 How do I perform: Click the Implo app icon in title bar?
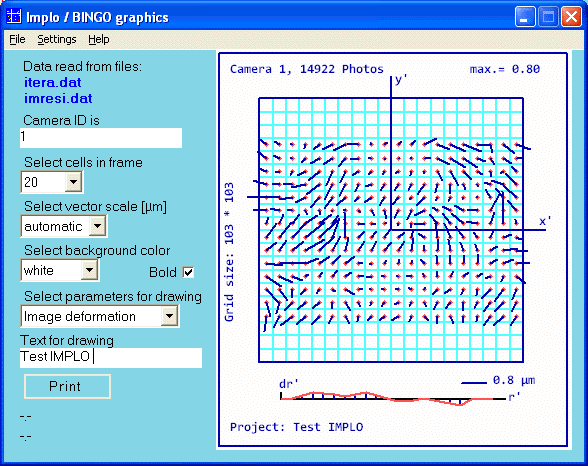coord(14,16)
